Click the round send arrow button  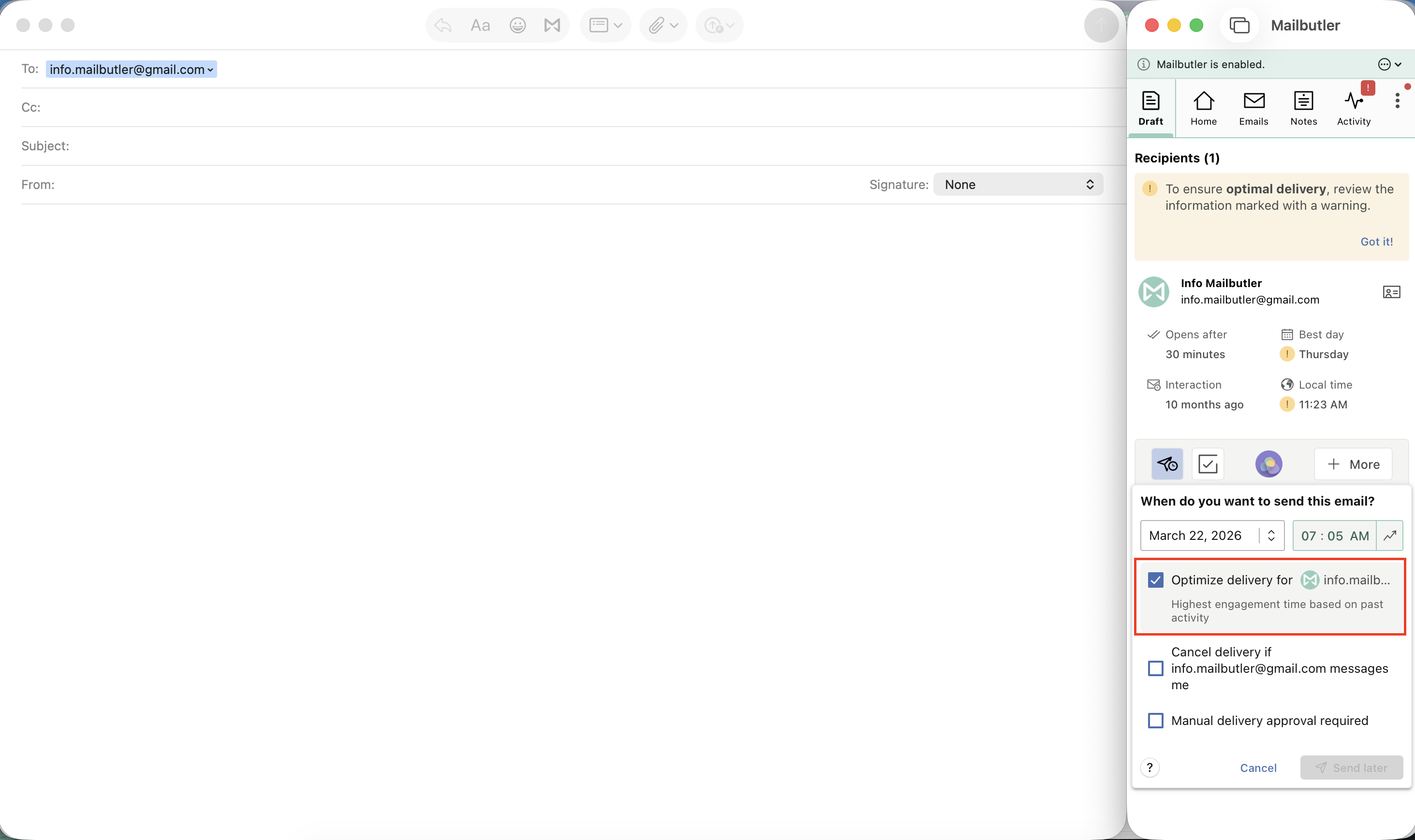click(x=1101, y=25)
